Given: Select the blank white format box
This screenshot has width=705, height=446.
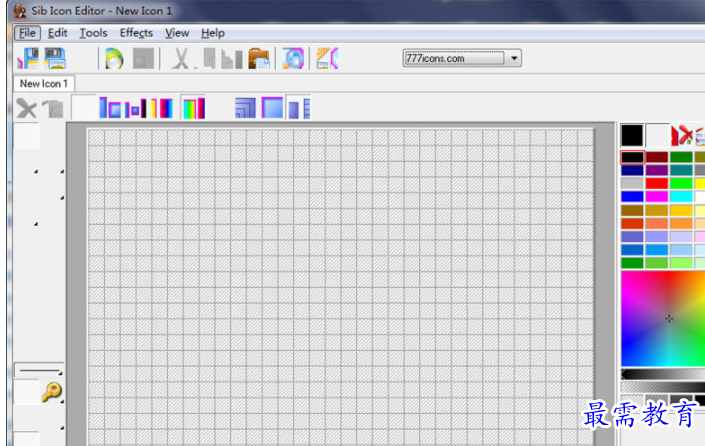Looking at the screenshot, I should pos(84,107).
